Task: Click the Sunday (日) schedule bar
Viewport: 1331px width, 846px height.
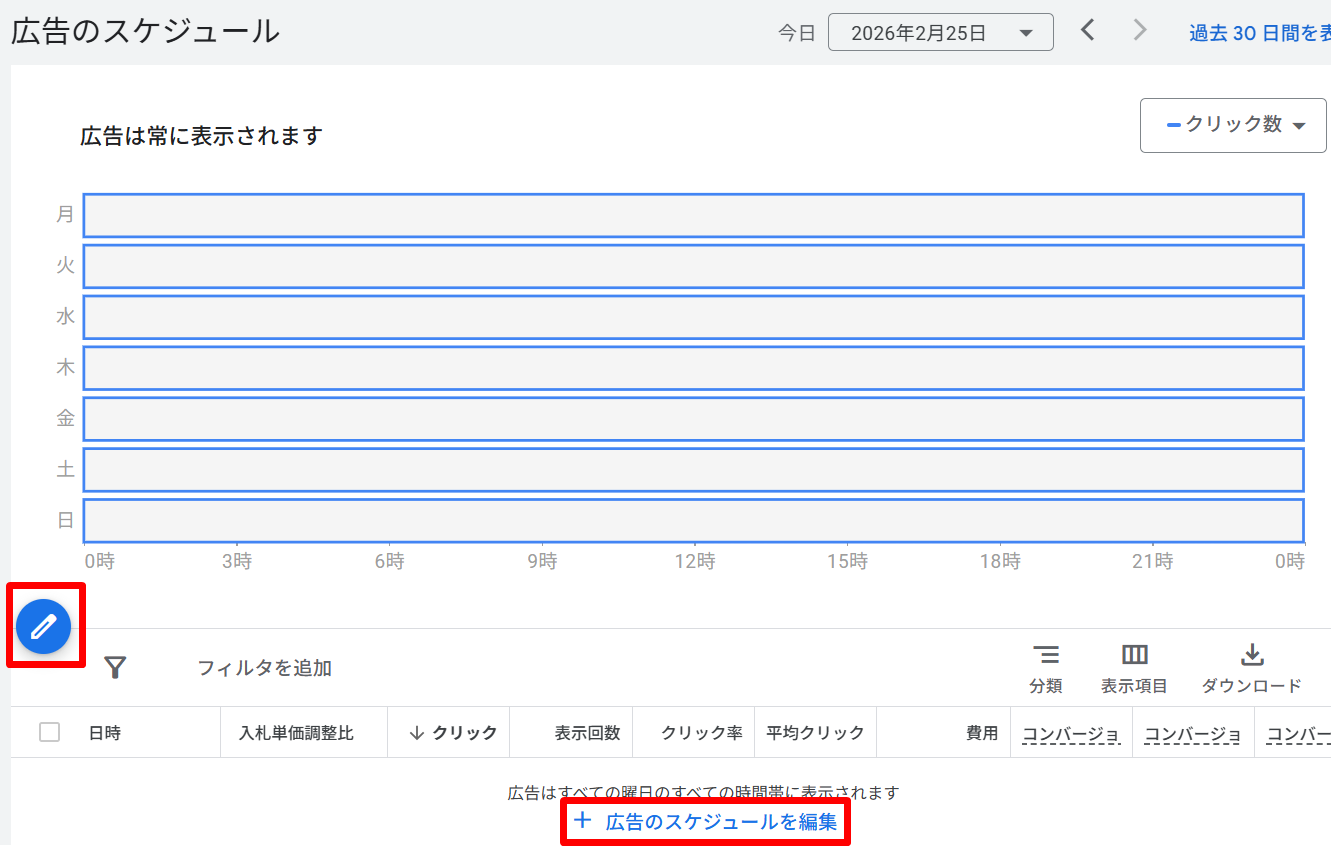Action: 693,520
